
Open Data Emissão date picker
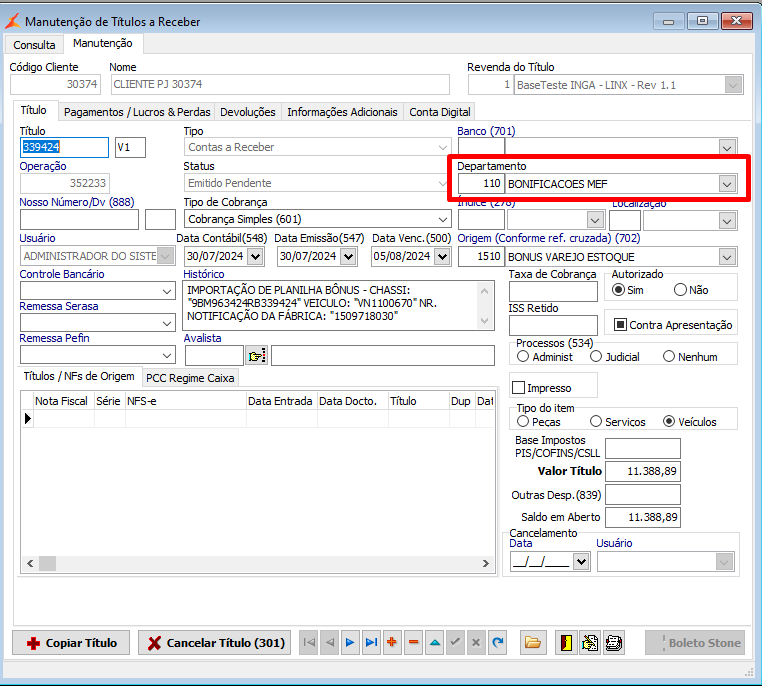(x=348, y=256)
